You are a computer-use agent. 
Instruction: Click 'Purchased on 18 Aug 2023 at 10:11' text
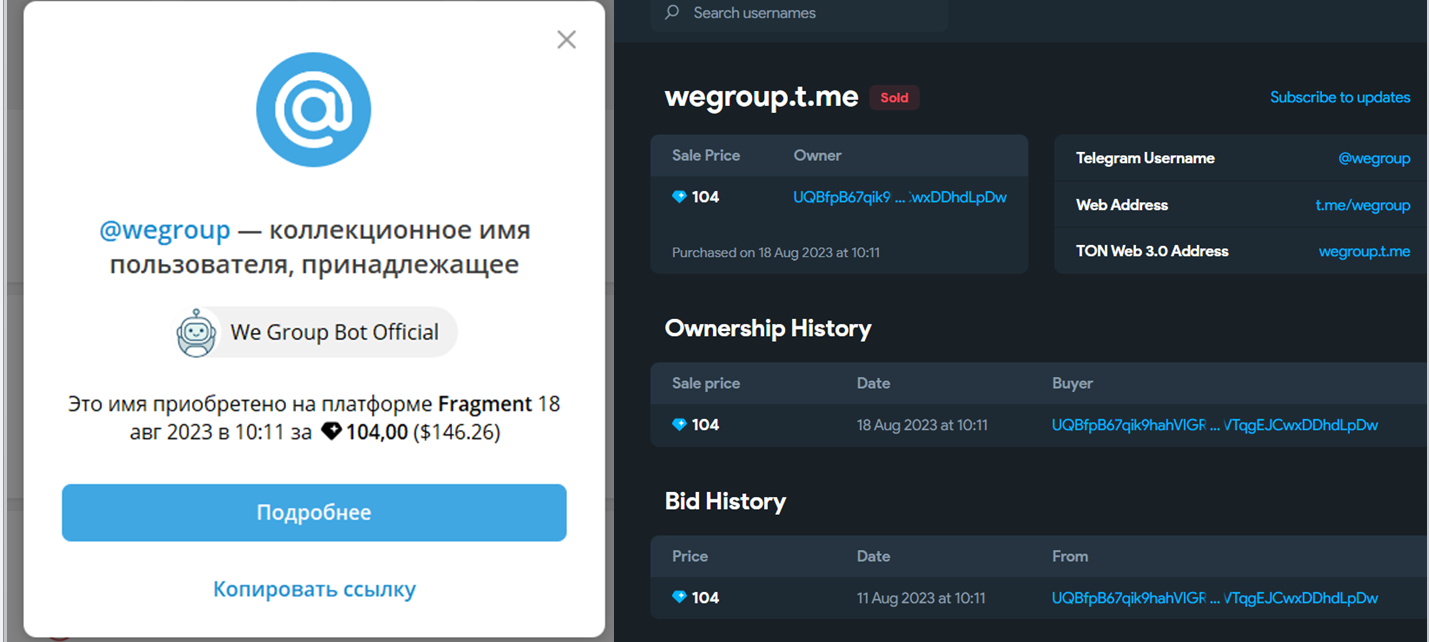click(776, 252)
